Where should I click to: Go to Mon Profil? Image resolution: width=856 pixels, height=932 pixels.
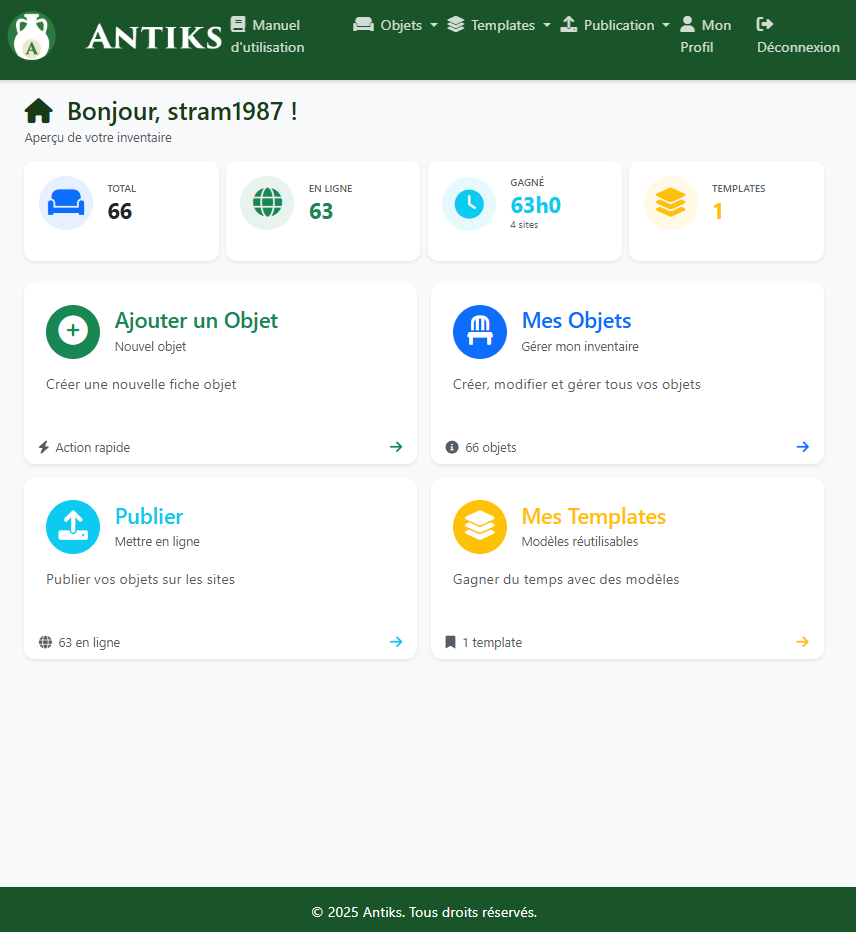[x=705, y=36]
